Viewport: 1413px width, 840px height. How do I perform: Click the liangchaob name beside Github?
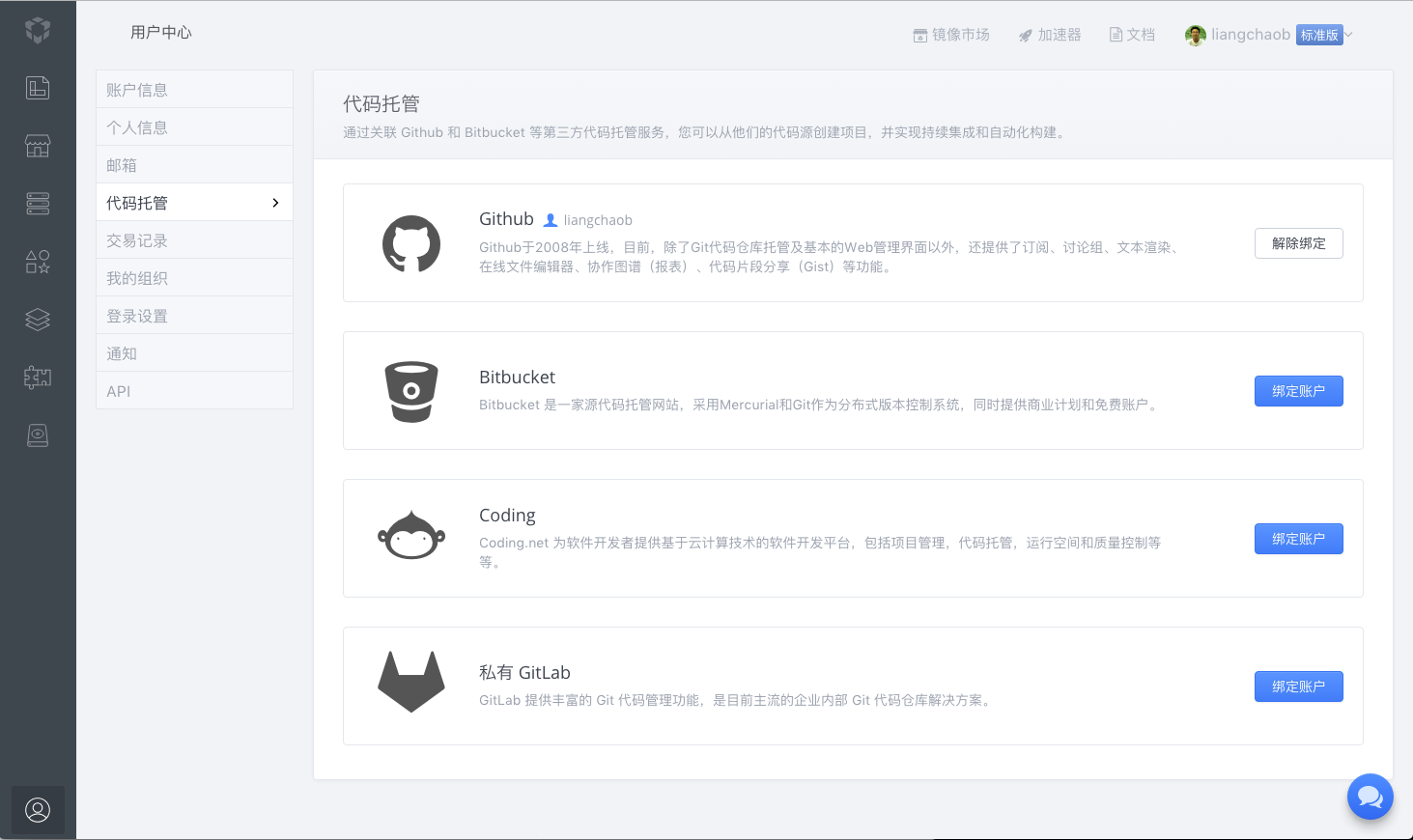coord(598,220)
